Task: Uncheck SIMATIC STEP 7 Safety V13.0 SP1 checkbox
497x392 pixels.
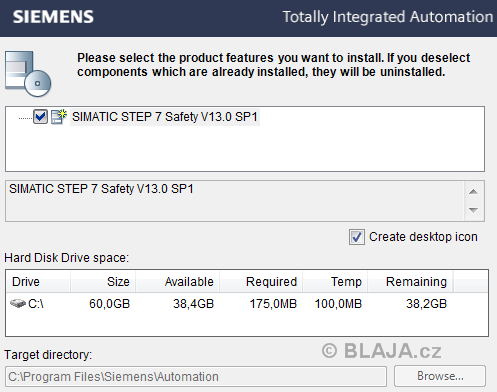Action: pyautogui.click(x=40, y=117)
